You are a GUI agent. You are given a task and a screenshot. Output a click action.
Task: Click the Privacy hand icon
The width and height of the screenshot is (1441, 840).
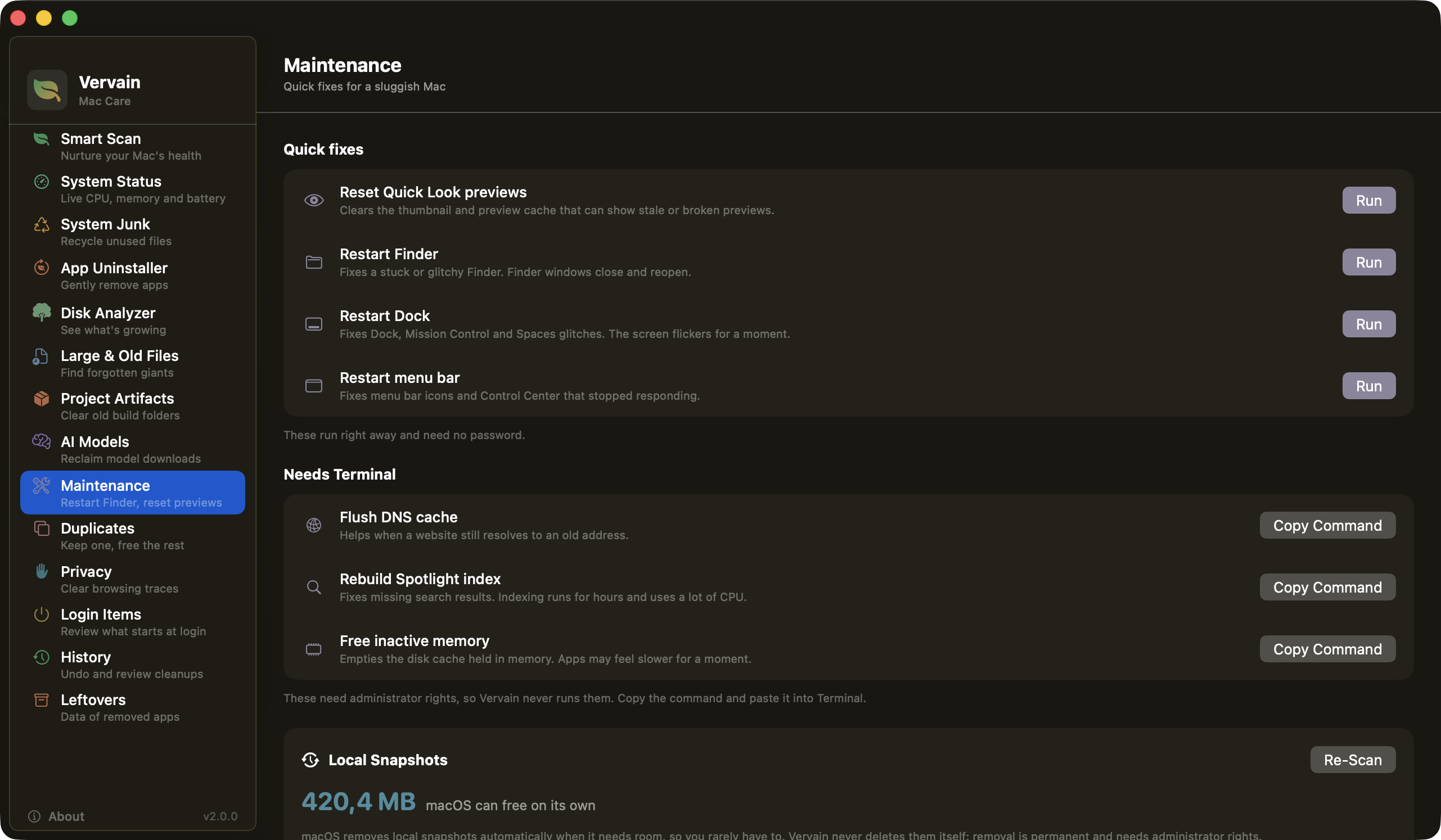[41, 571]
